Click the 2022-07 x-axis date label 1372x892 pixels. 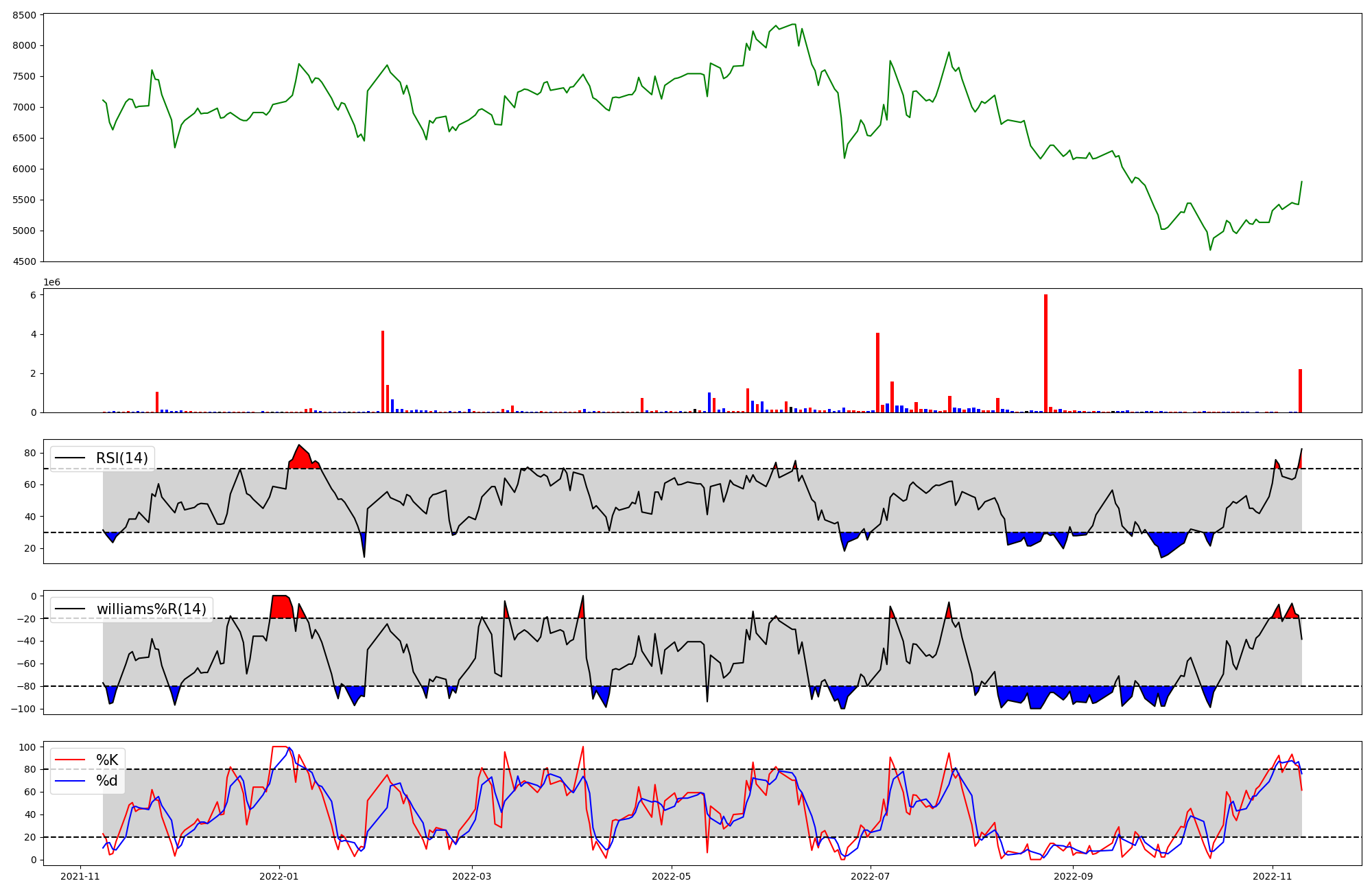coord(870,876)
